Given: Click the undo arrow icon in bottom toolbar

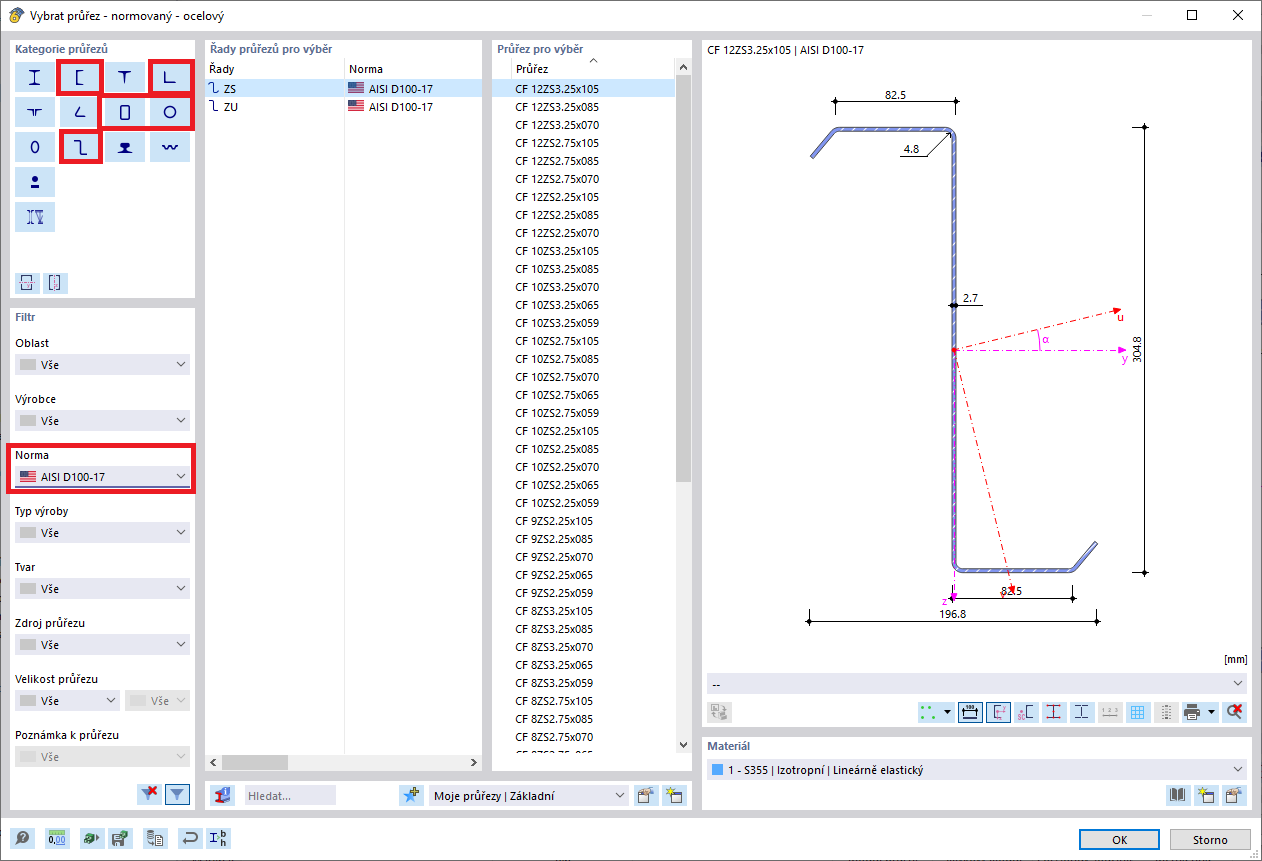Looking at the screenshot, I should (x=189, y=838).
